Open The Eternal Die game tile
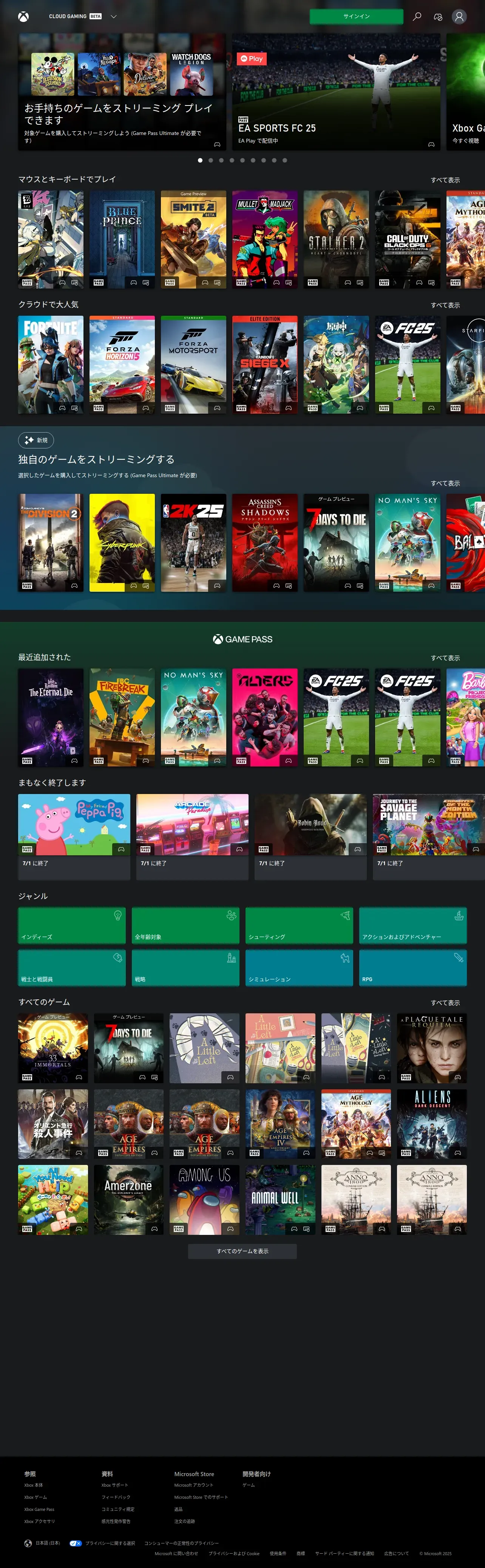 point(51,717)
